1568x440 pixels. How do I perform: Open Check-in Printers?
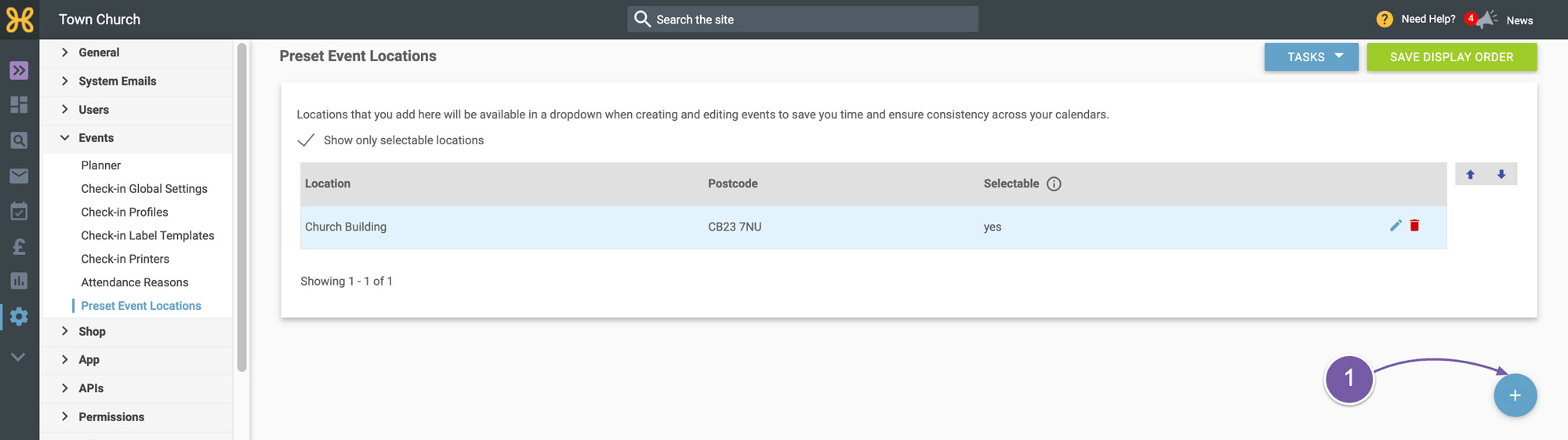[125, 260]
